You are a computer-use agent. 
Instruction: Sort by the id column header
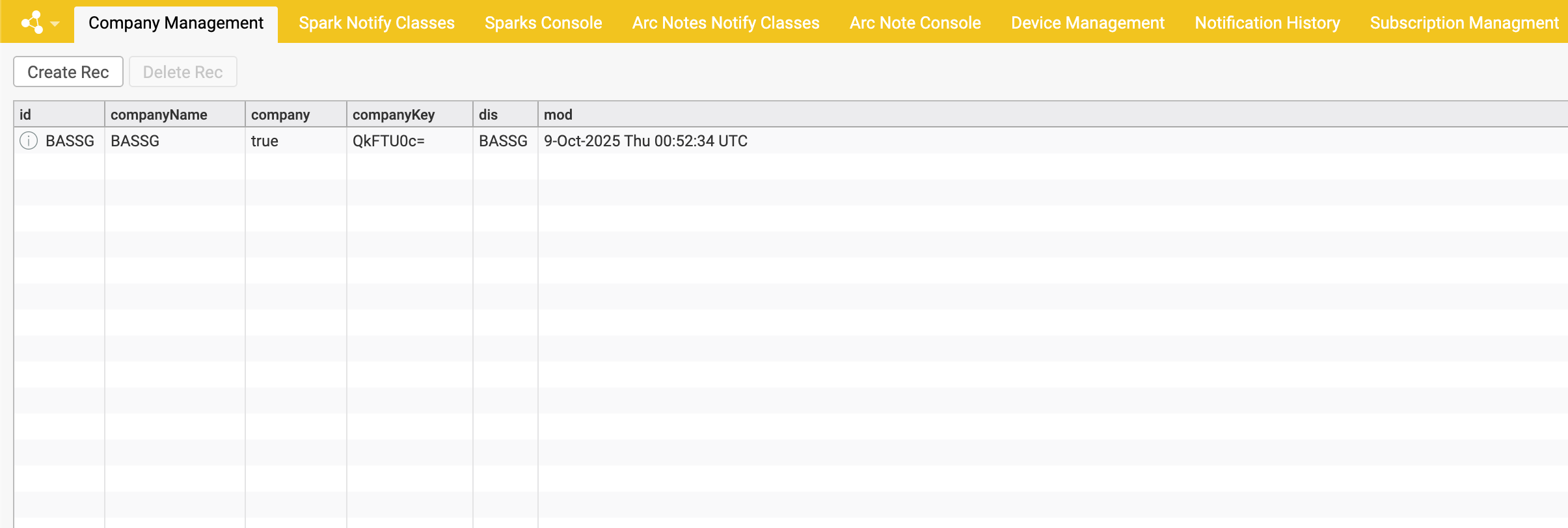coord(59,114)
